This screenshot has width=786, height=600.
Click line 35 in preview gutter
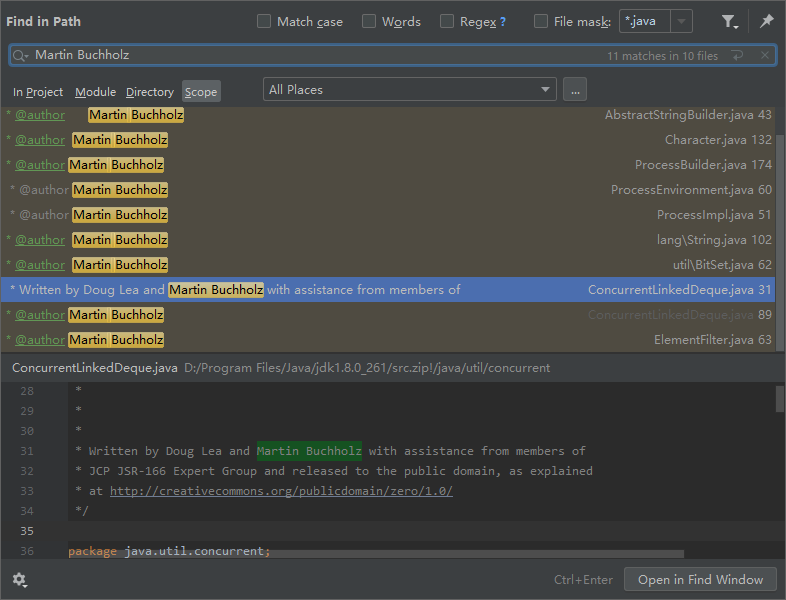point(27,531)
